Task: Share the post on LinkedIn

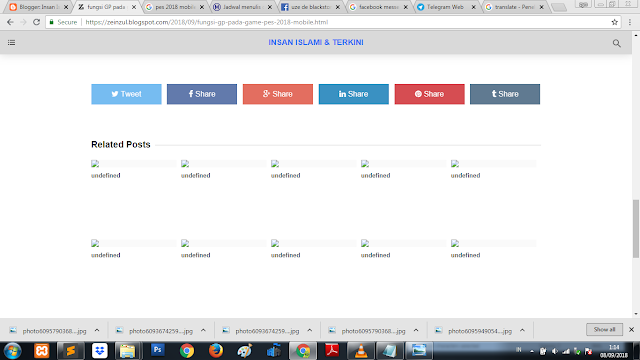Action: click(353, 94)
